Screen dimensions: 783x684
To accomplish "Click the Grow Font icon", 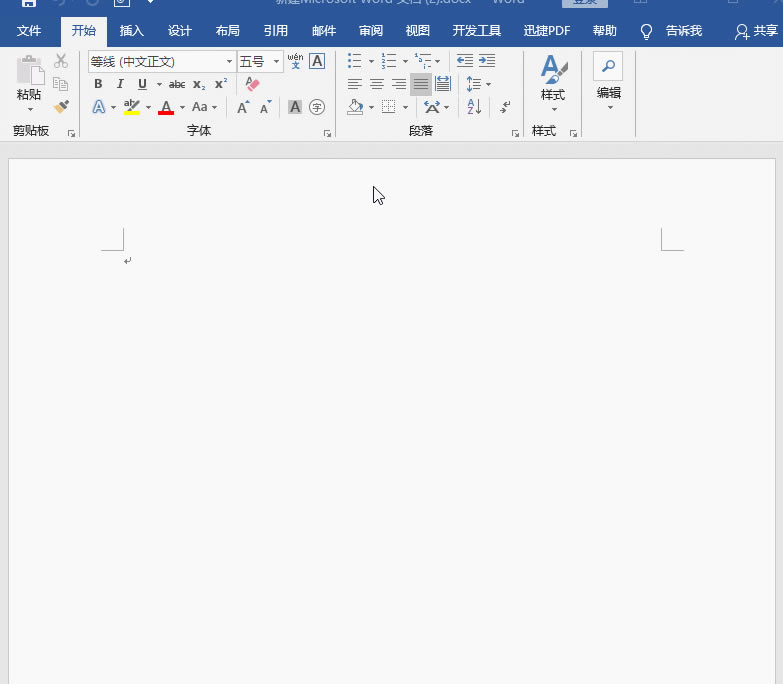I will pos(243,107).
